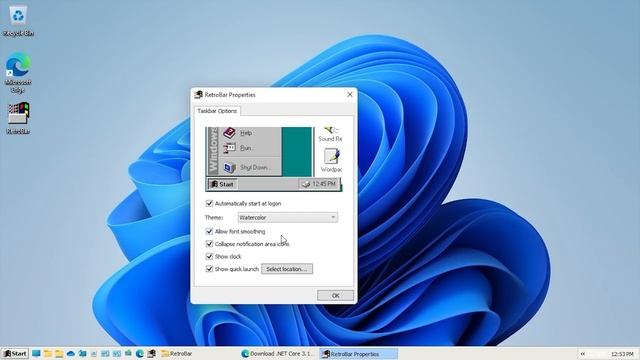The width and height of the screenshot is (640, 360).
Task: Click the preview Start button image
Action: click(x=222, y=184)
